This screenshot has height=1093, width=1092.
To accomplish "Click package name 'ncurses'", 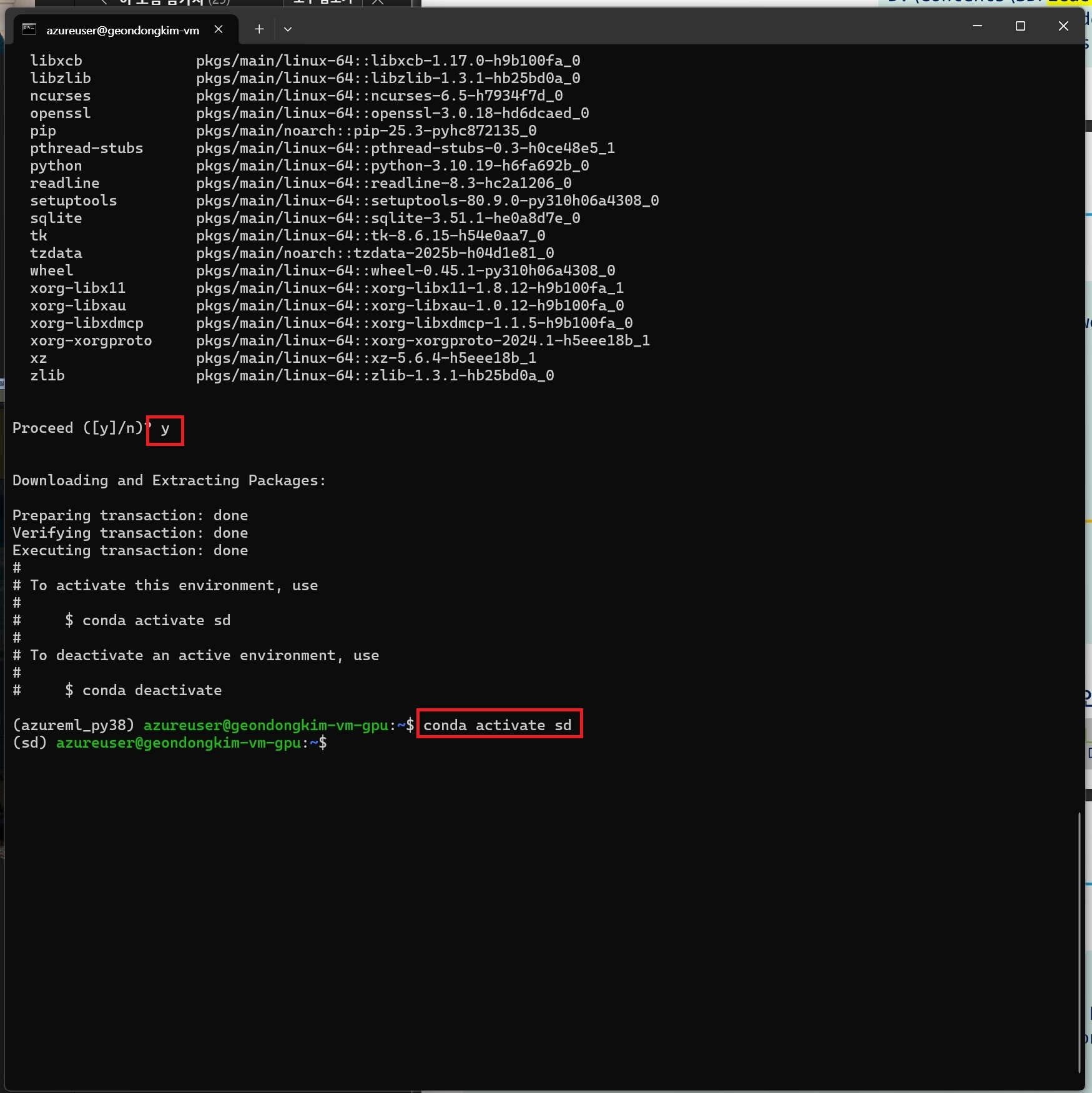I will (61, 96).
